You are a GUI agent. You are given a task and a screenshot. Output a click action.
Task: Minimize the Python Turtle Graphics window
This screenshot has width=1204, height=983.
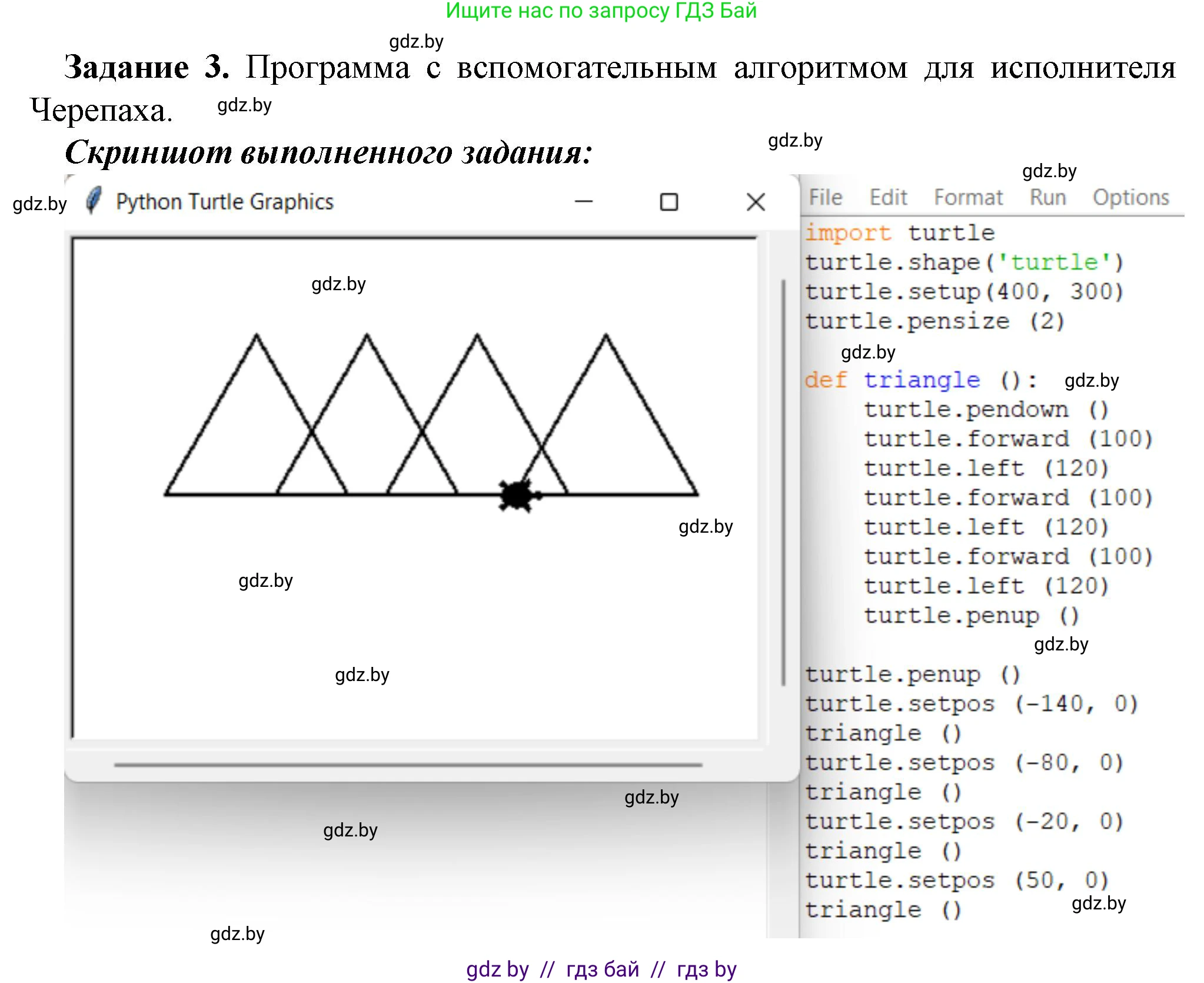click(x=583, y=201)
